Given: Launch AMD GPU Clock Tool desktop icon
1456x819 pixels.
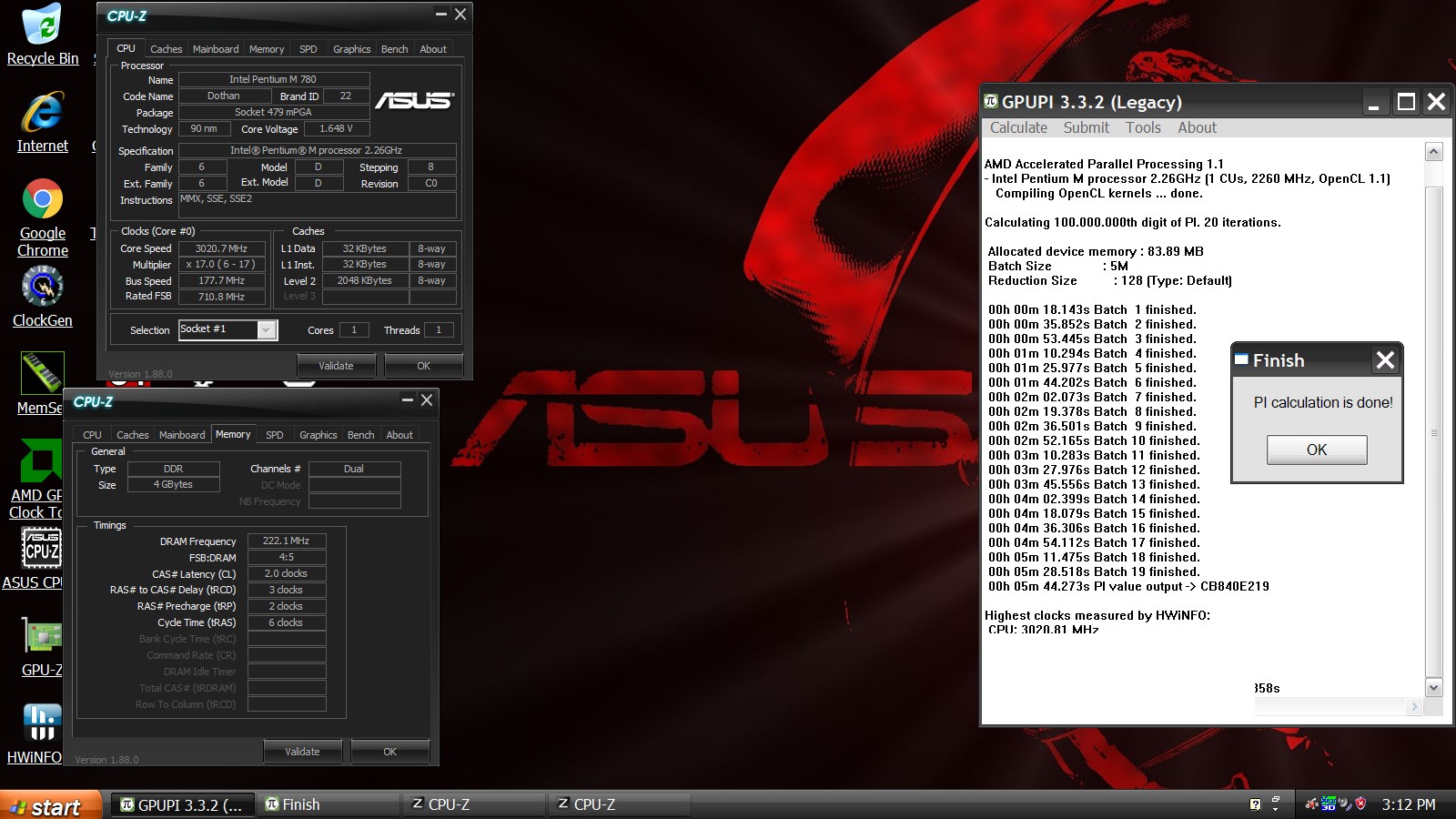Looking at the screenshot, I should pyautogui.click(x=36, y=480).
